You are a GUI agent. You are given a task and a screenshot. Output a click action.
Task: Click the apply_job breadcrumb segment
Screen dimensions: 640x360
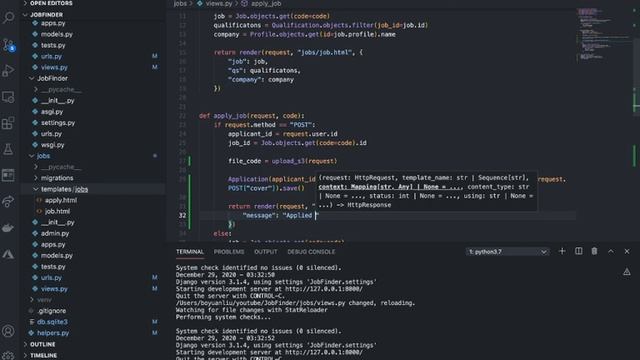pos(265,4)
